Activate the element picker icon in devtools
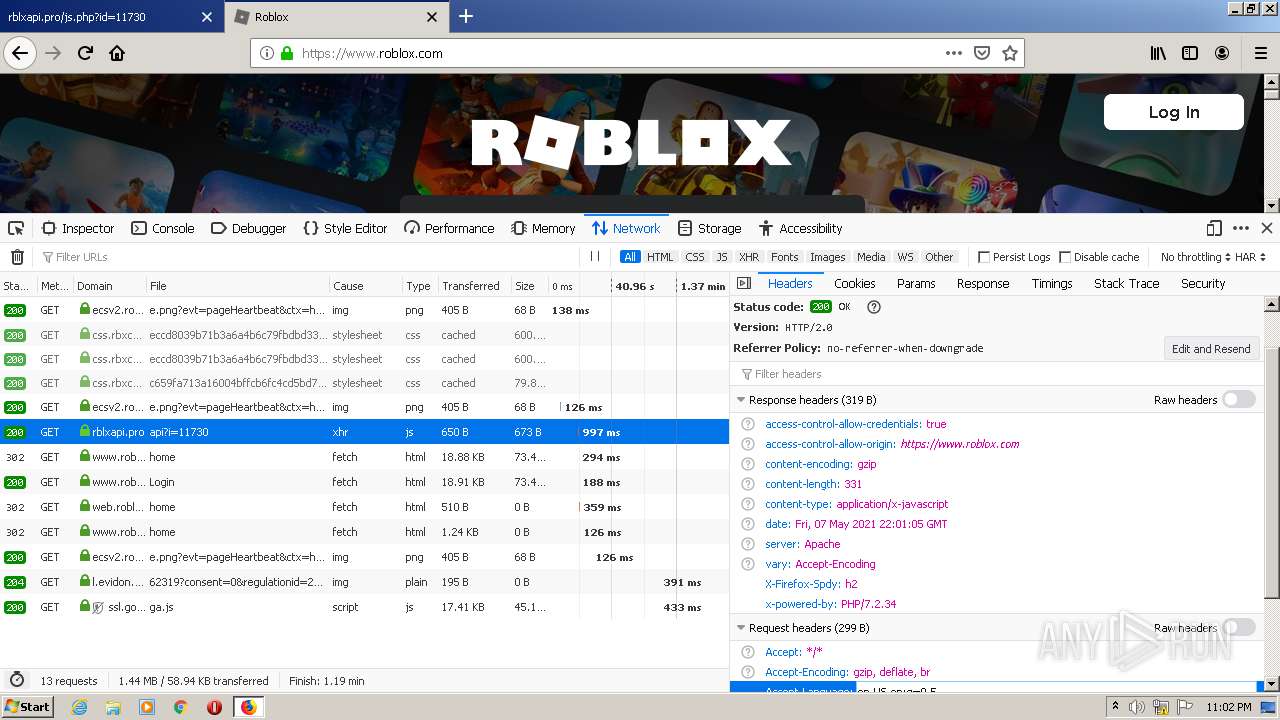Viewport: 1280px width, 720px height. pyautogui.click(x=16, y=228)
